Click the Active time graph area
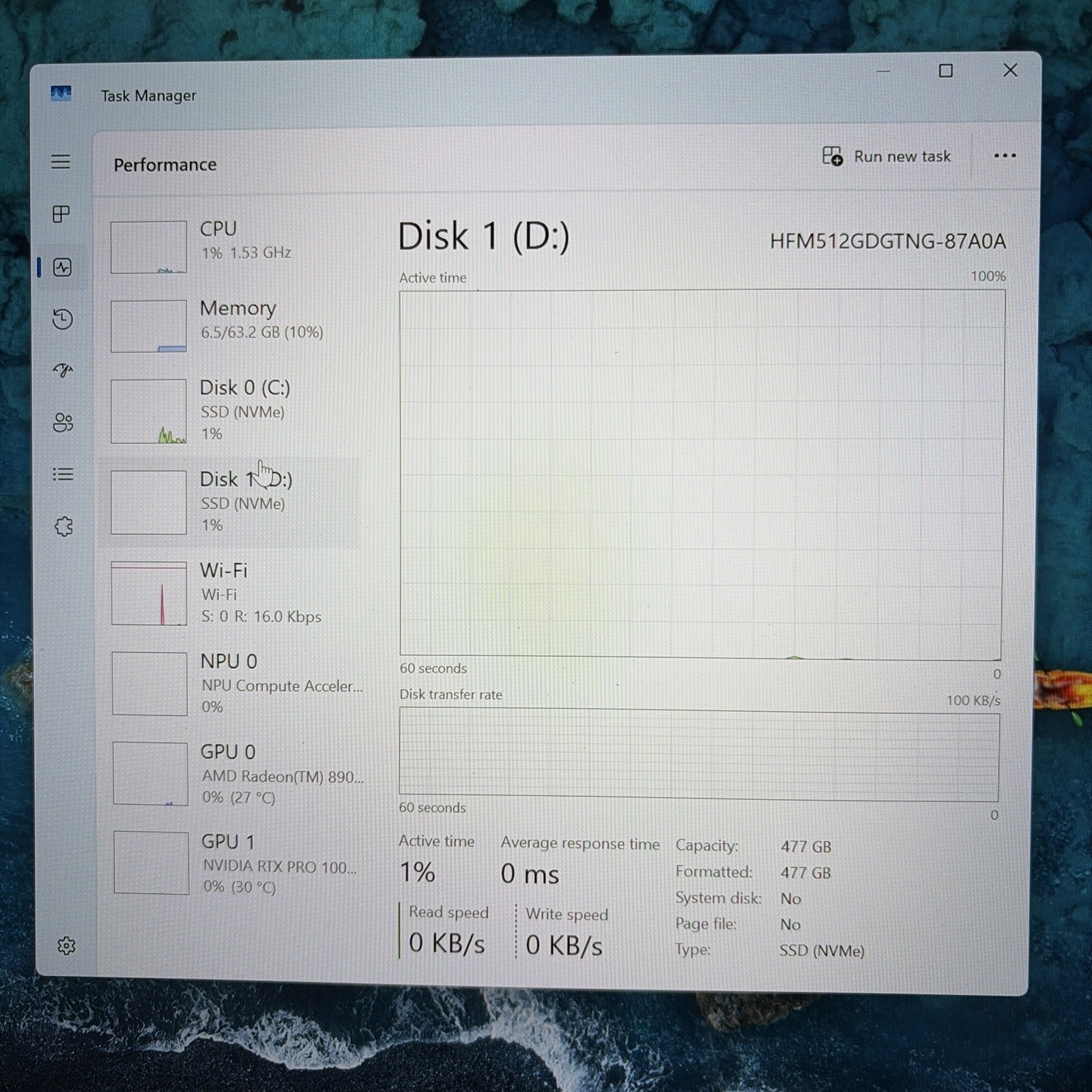This screenshot has width=1092, height=1092. tap(701, 475)
